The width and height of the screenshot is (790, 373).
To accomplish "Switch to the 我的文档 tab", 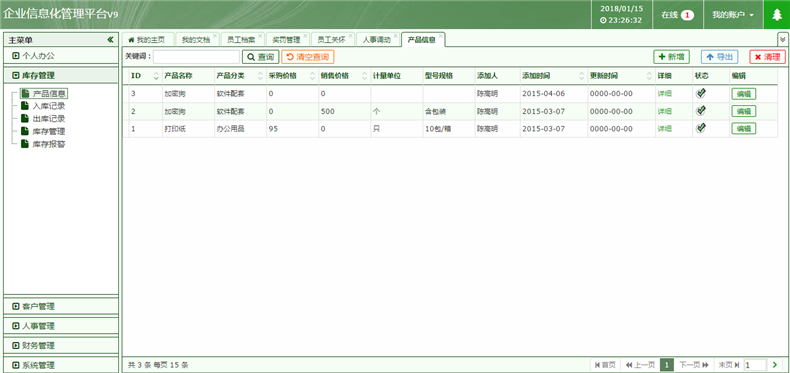I will tap(196, 39).
